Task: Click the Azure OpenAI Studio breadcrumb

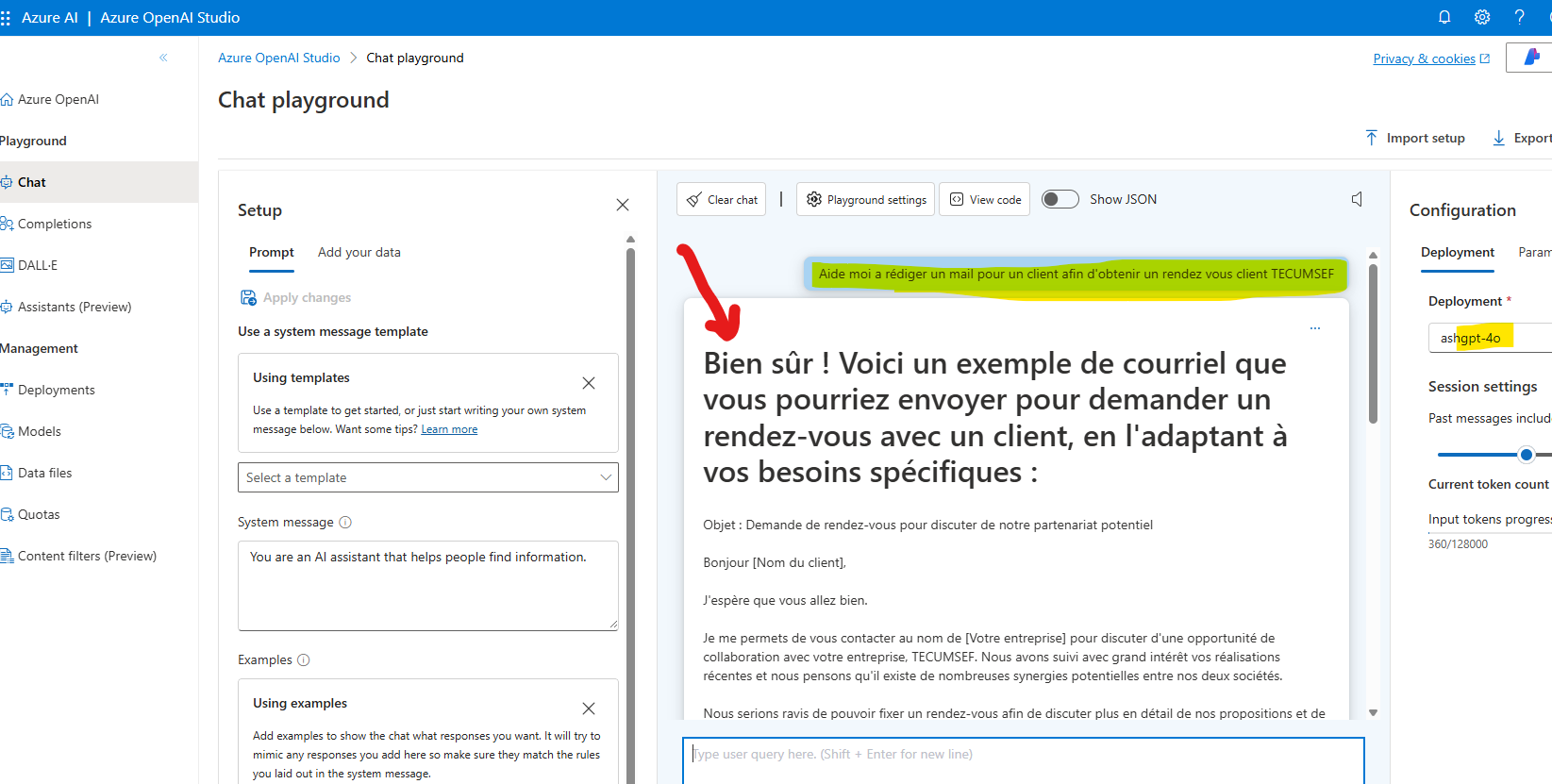Action: coord(279,58)
